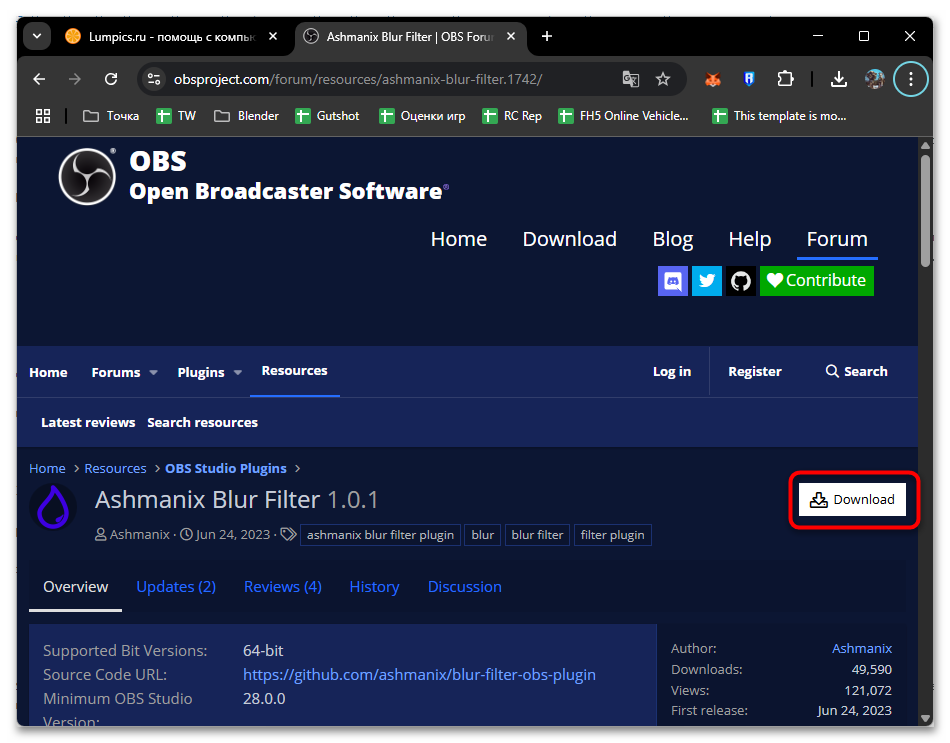Open the Twitter icon link
The width and height of the screenshot is (950, 743).
click(x=707, y=281)
